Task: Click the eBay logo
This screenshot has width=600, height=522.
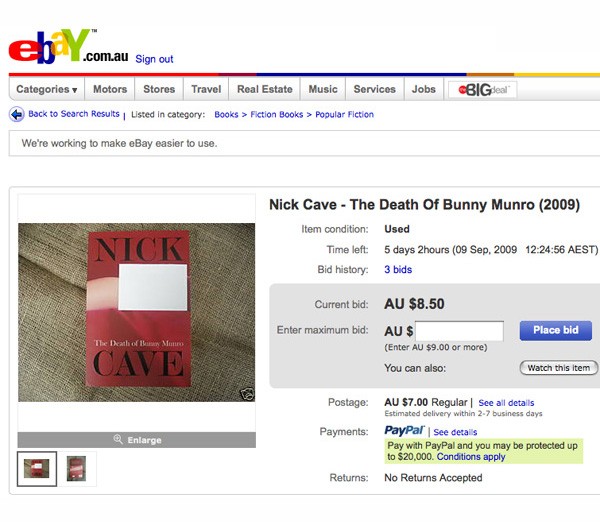Action: [52, 47]
